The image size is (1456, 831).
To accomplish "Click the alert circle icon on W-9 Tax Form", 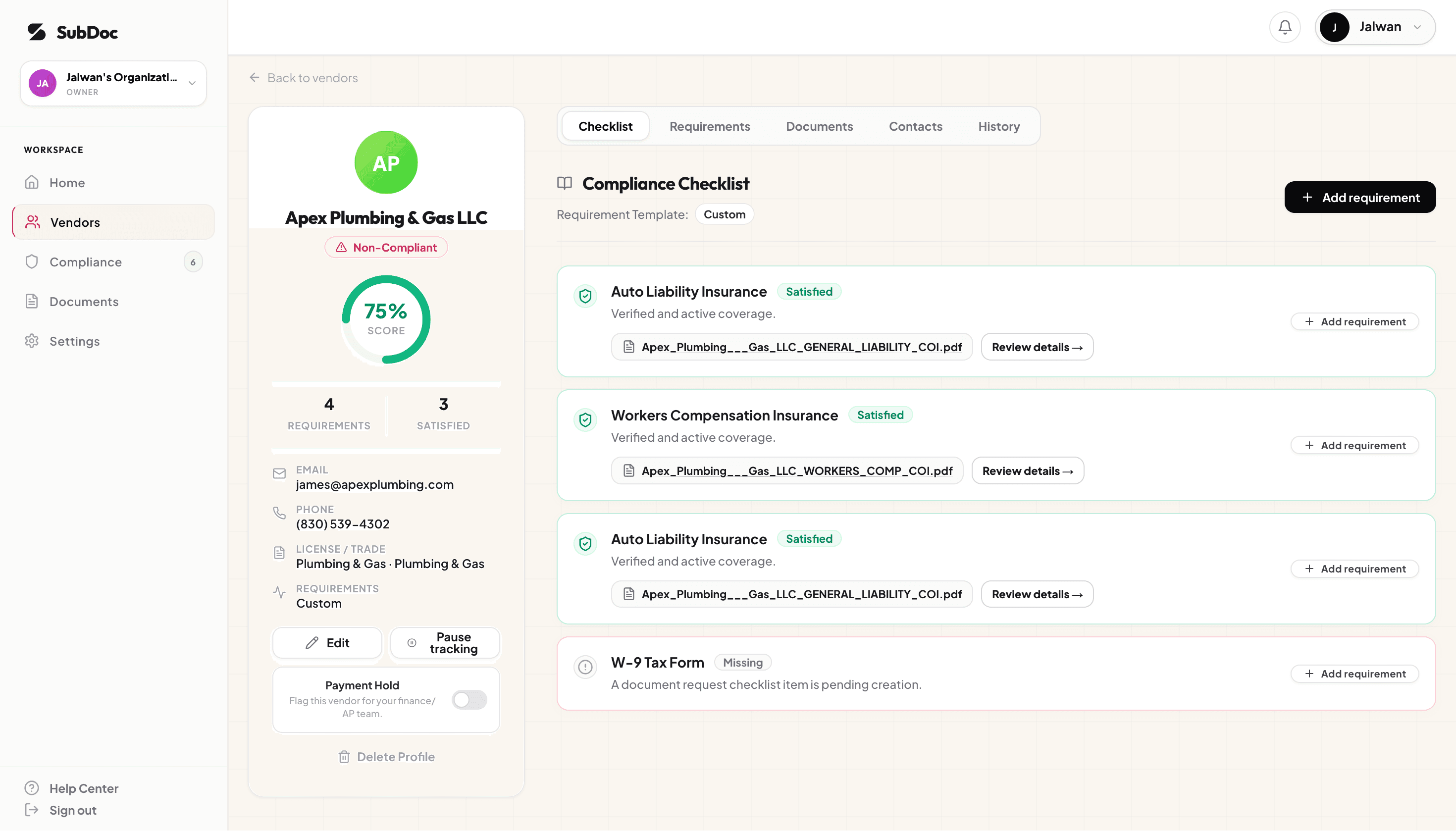I will click(585, 667).
